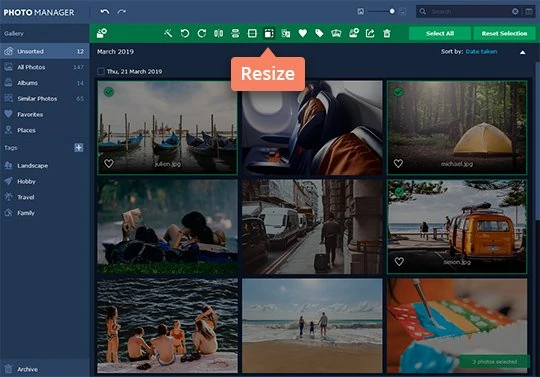
Task: Select the magic wand auto-enhance tool
Action: pyautogui.click(x=168, y=33)
